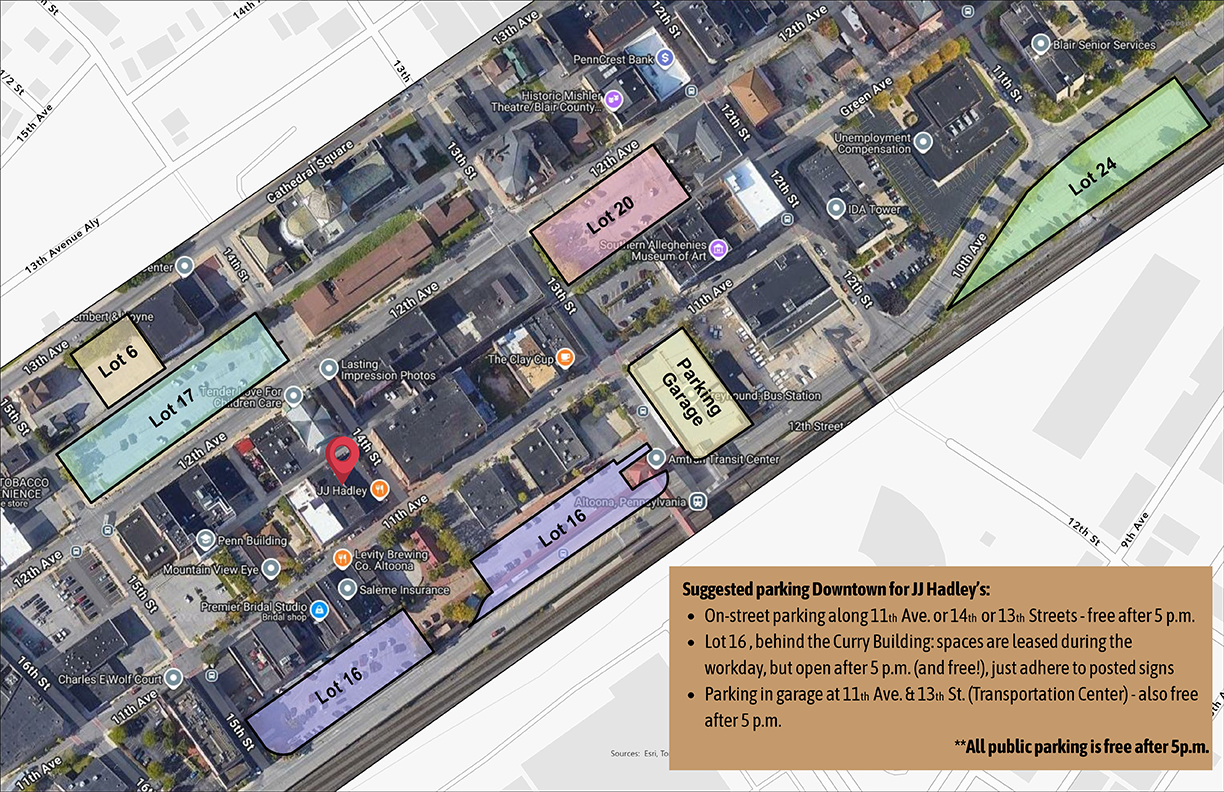
Task: Click the Altoona, Pennsylvania train station icon
Action: [698, 502]
